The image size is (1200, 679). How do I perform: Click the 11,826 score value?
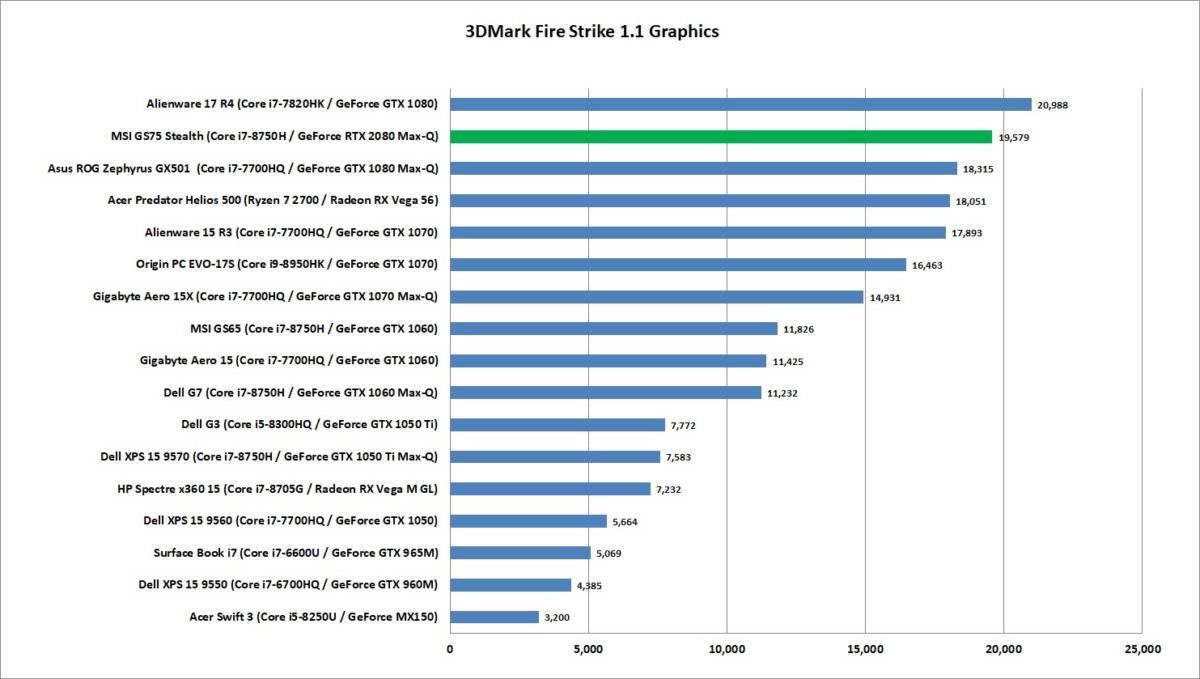(800, 329)
